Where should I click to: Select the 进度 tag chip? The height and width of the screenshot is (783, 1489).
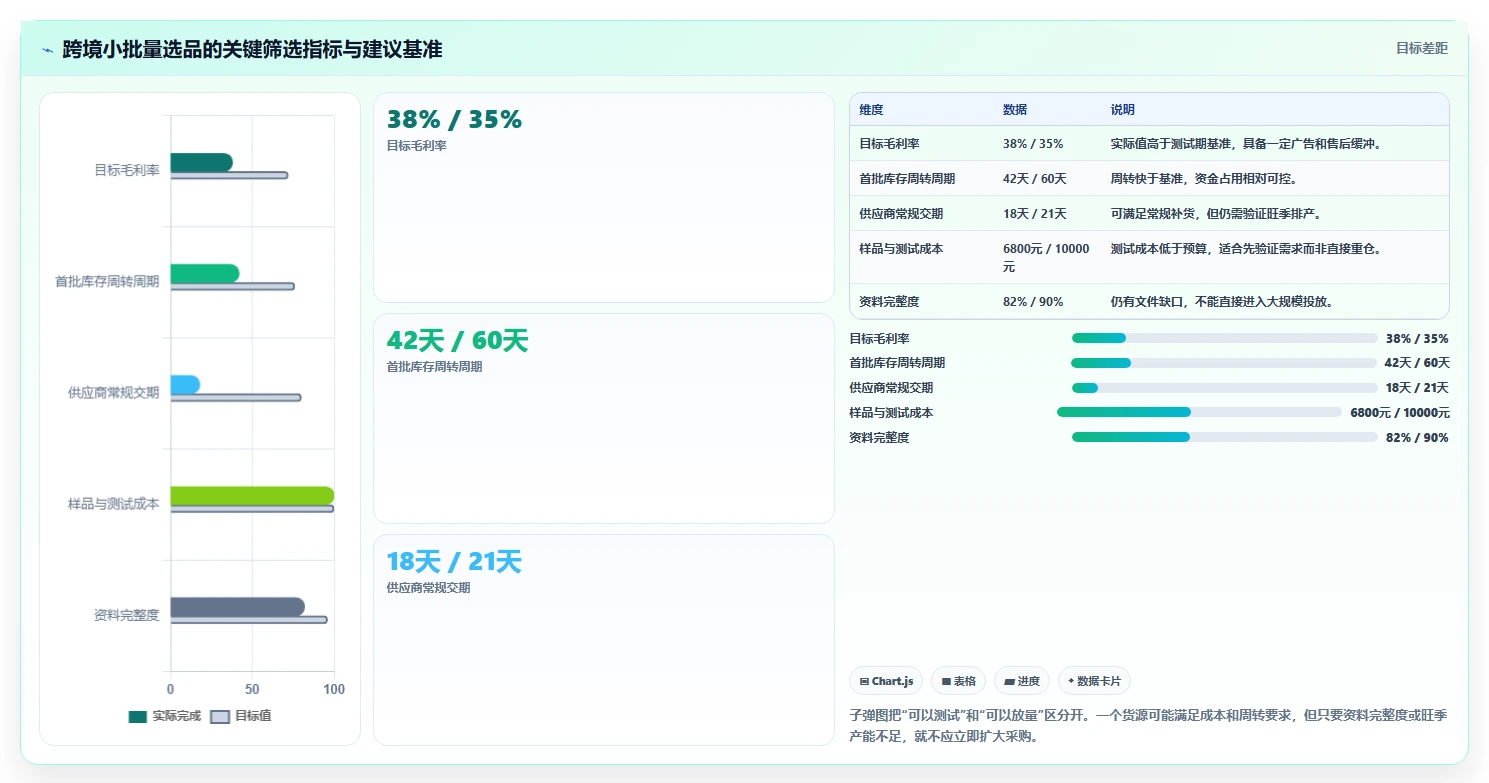pyautogui.click(x=1022, y=681)
